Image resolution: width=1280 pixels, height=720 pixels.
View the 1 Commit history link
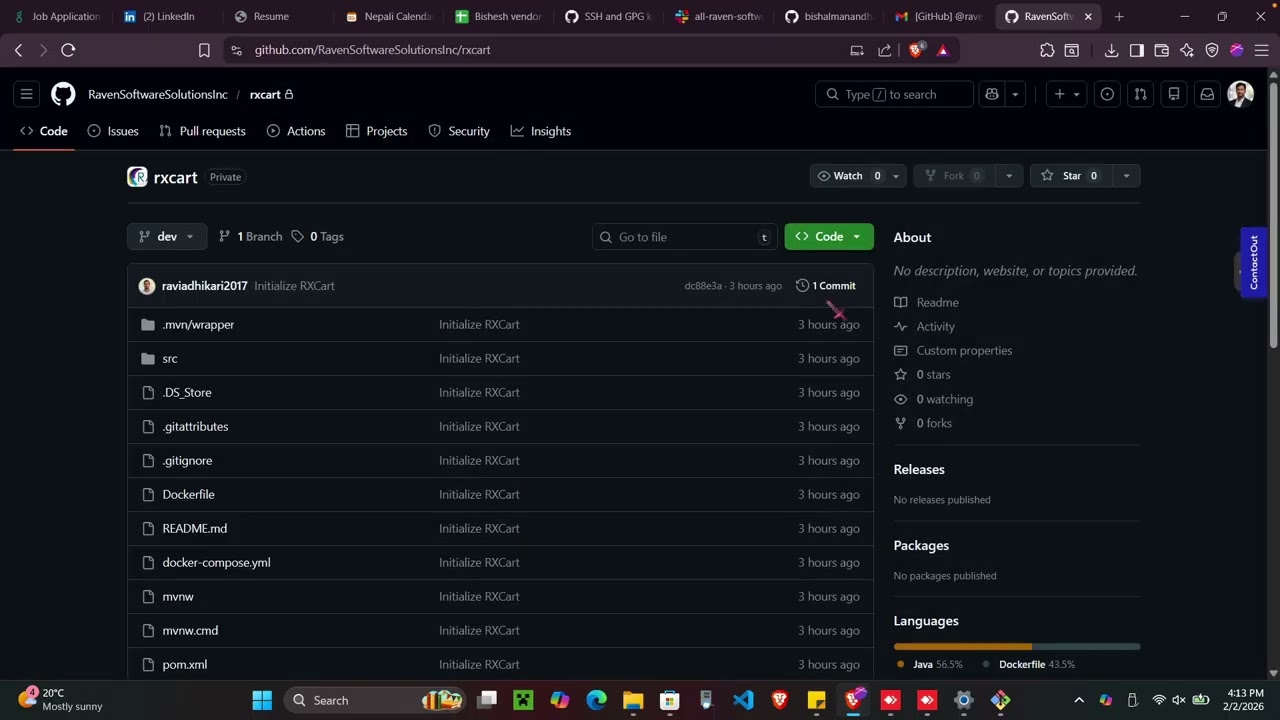(x=826, y=286)
